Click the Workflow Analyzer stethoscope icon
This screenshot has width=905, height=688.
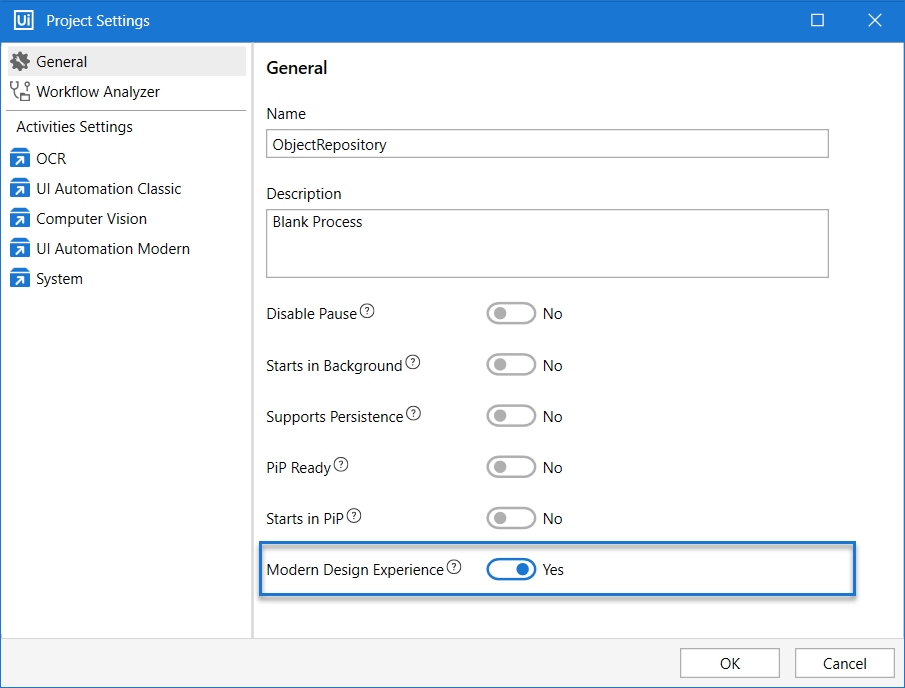tap(20, 92)
